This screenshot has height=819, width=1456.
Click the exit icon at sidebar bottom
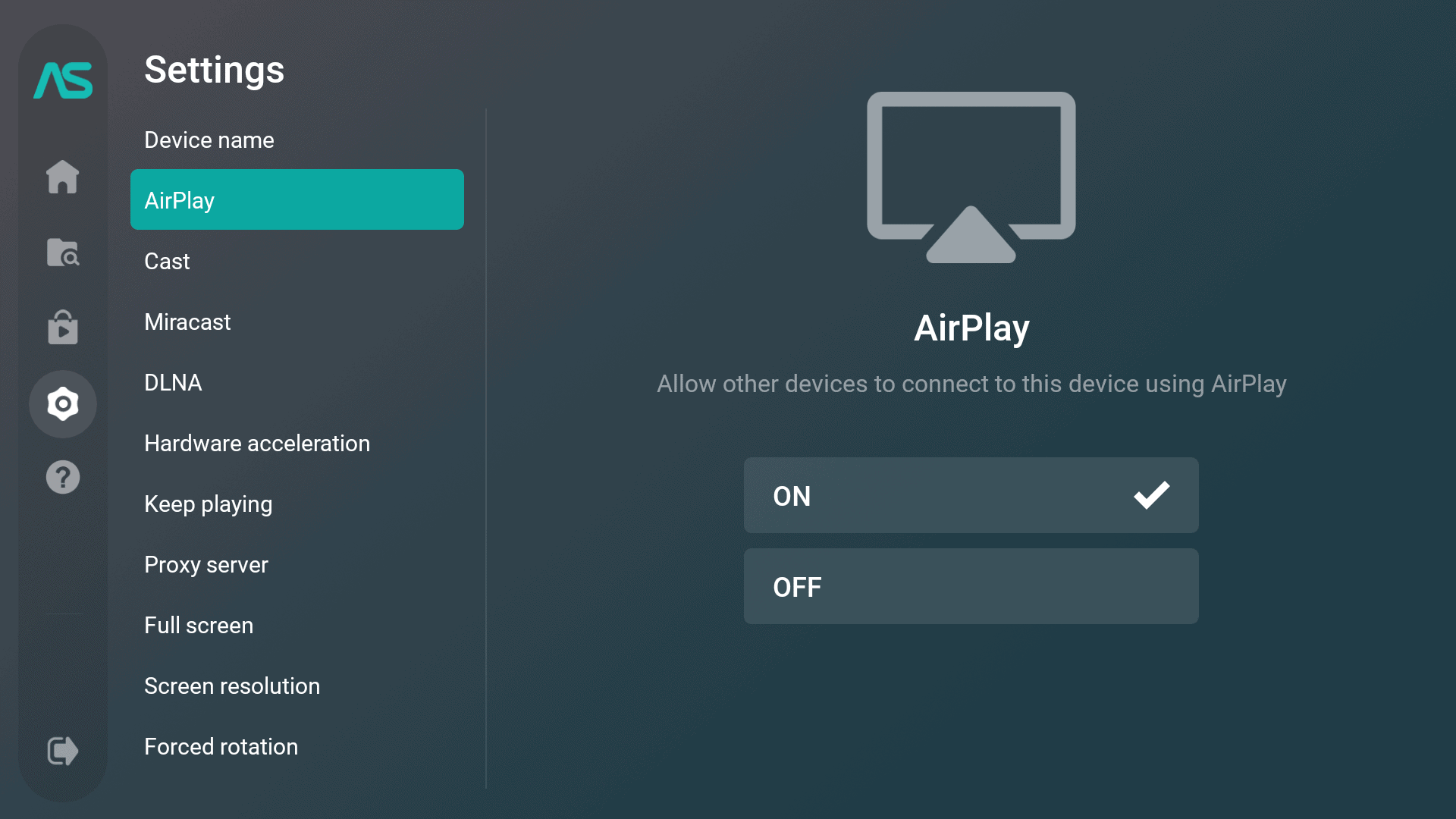click(x=63, y=751)
